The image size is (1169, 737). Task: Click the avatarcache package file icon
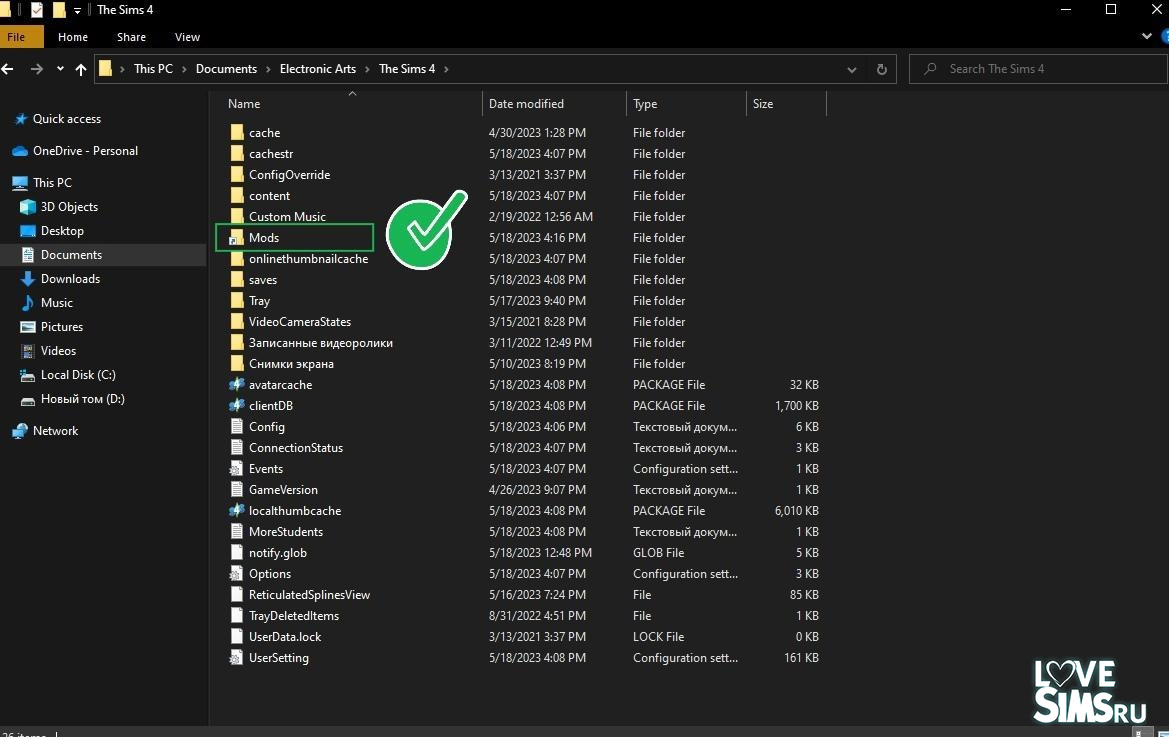[237, 385]
